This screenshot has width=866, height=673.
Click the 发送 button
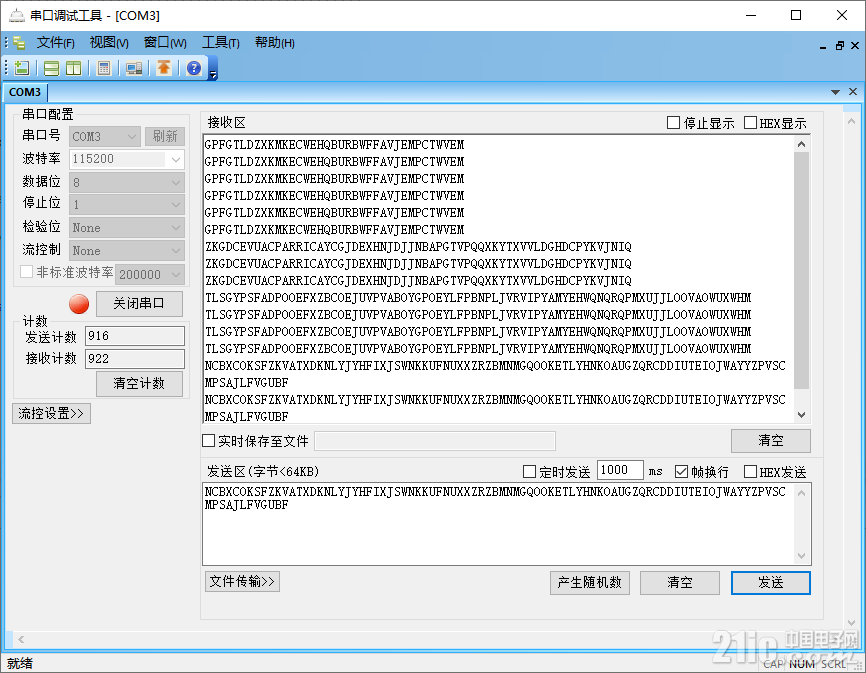(770, 582)
